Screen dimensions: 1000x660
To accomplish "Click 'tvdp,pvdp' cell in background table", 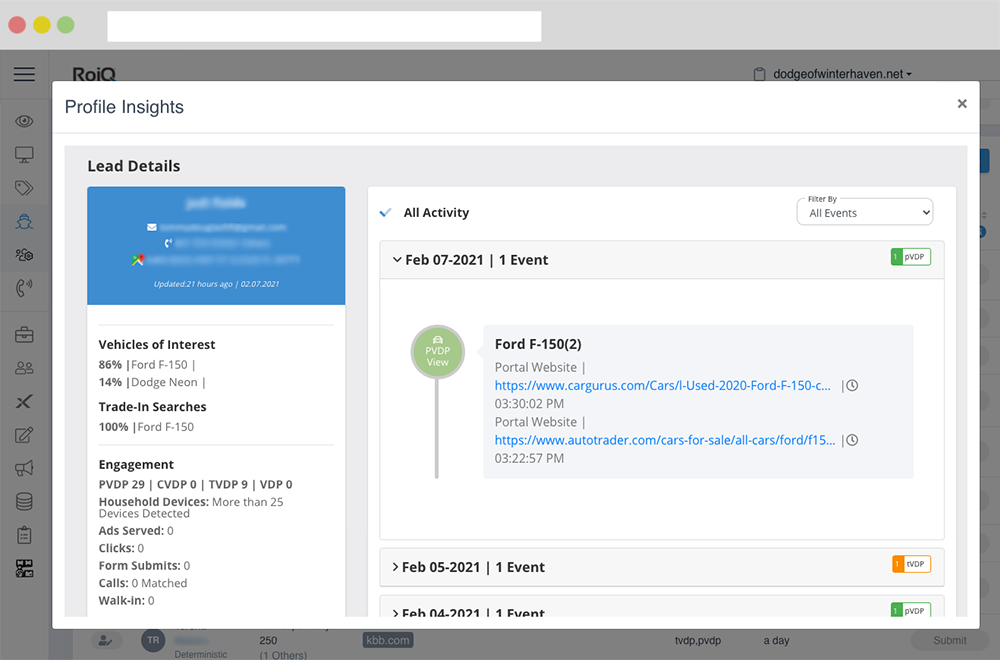I will [698, 640].
